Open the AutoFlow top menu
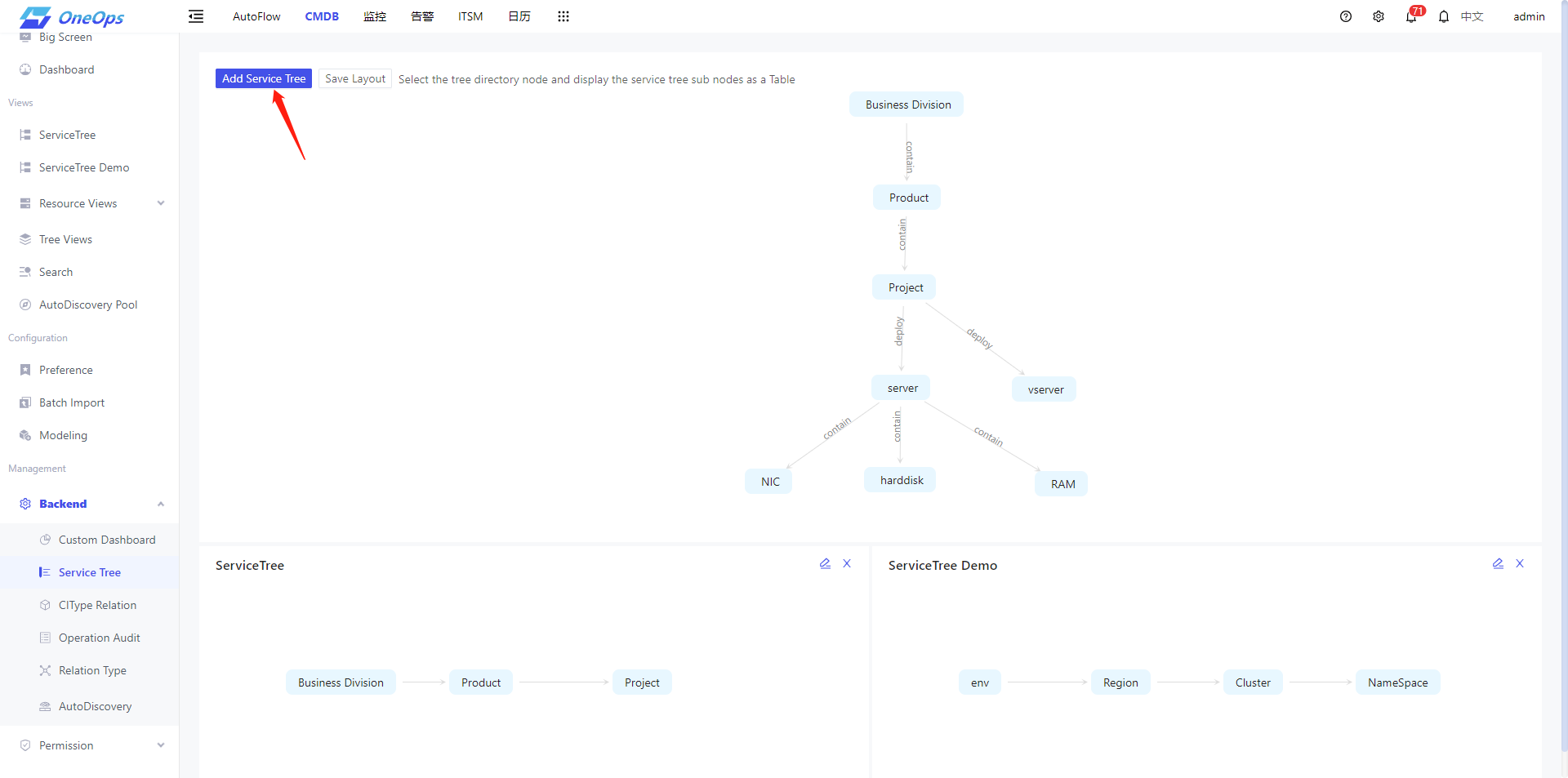1568x778 pixels. [256, 16]
